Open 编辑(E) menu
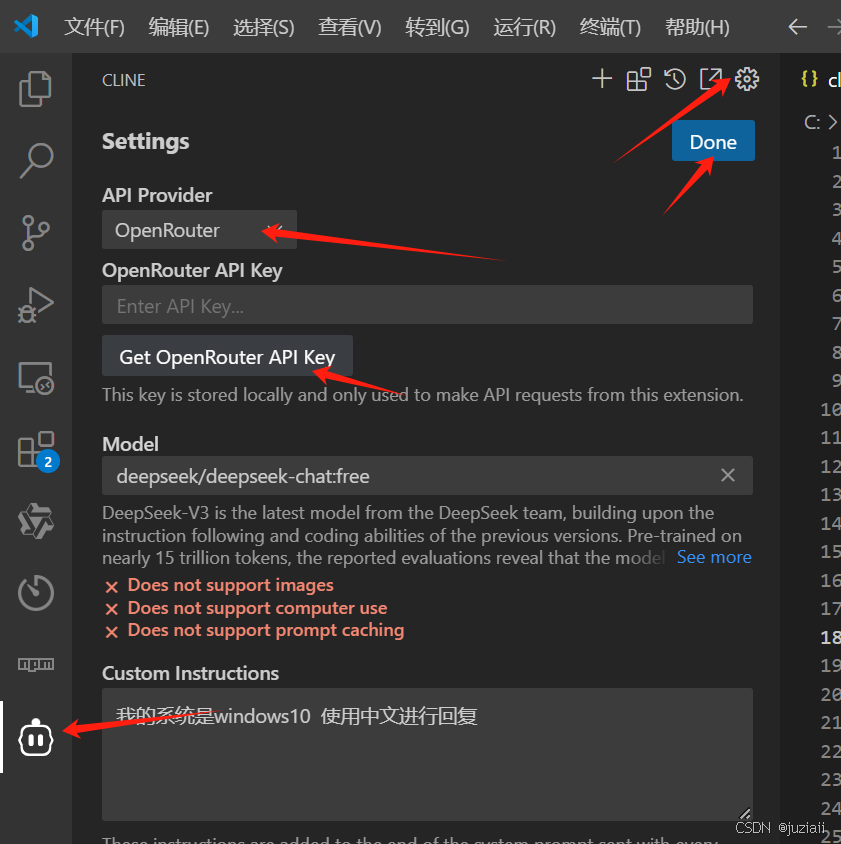Image resolution: width=841 pixels, height=844 pixels. (x=179, y=27)
